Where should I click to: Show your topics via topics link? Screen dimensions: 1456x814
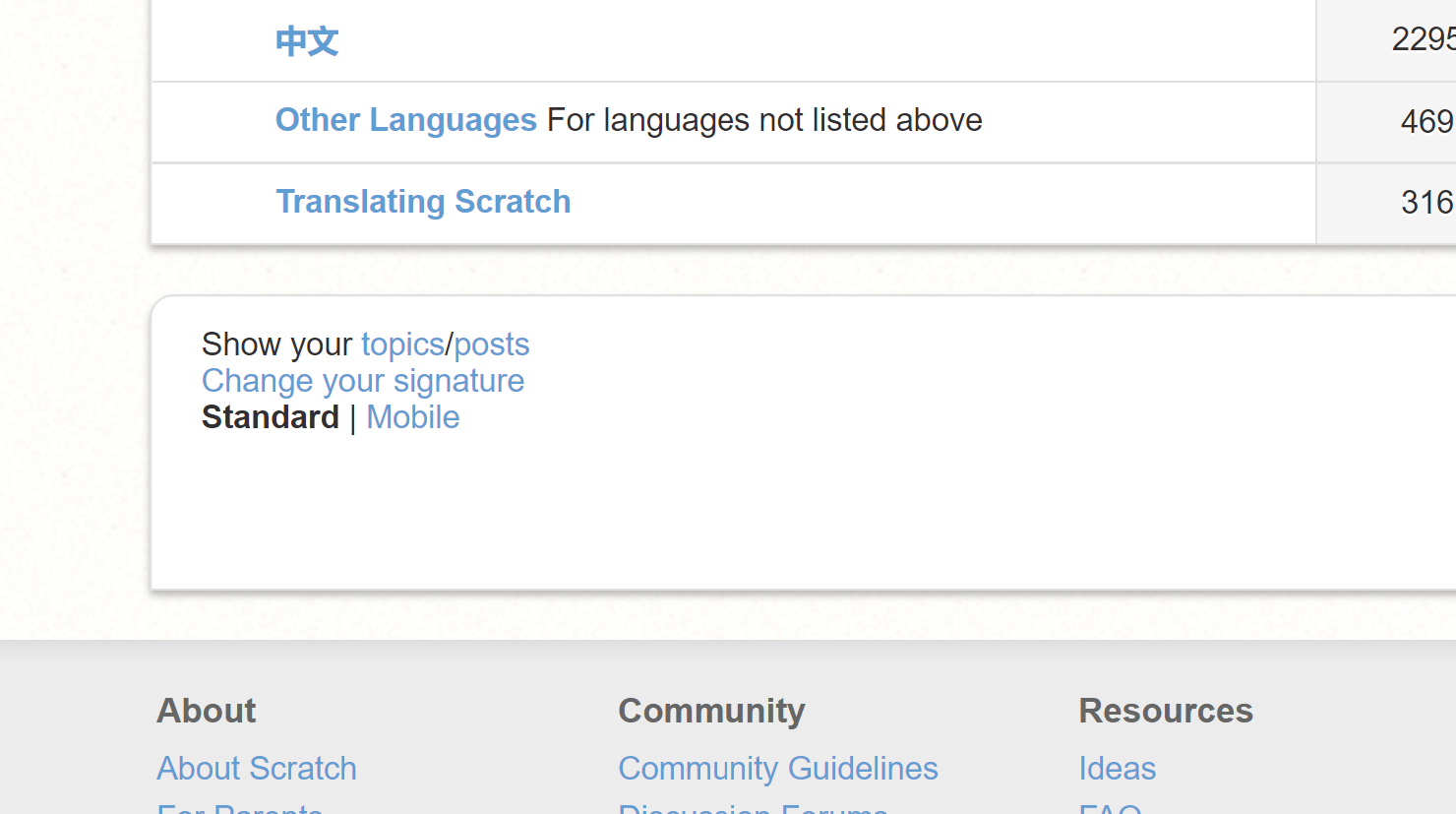tap(402, 344)
